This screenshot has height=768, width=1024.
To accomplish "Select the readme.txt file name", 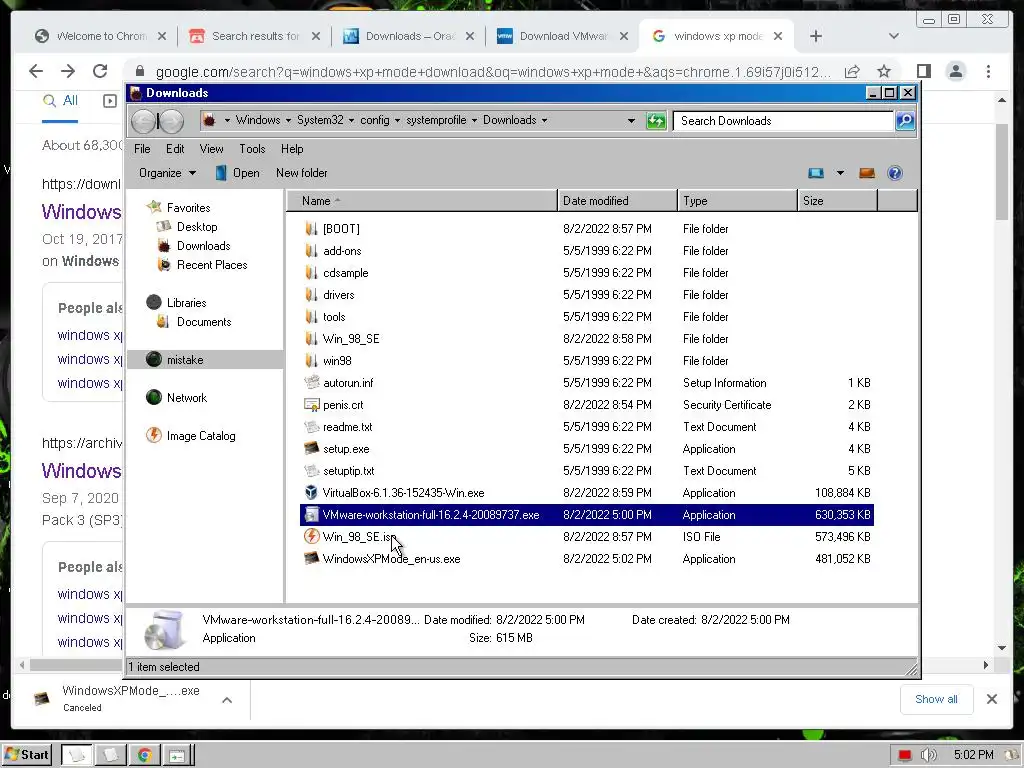I will [x=347, y=427].
